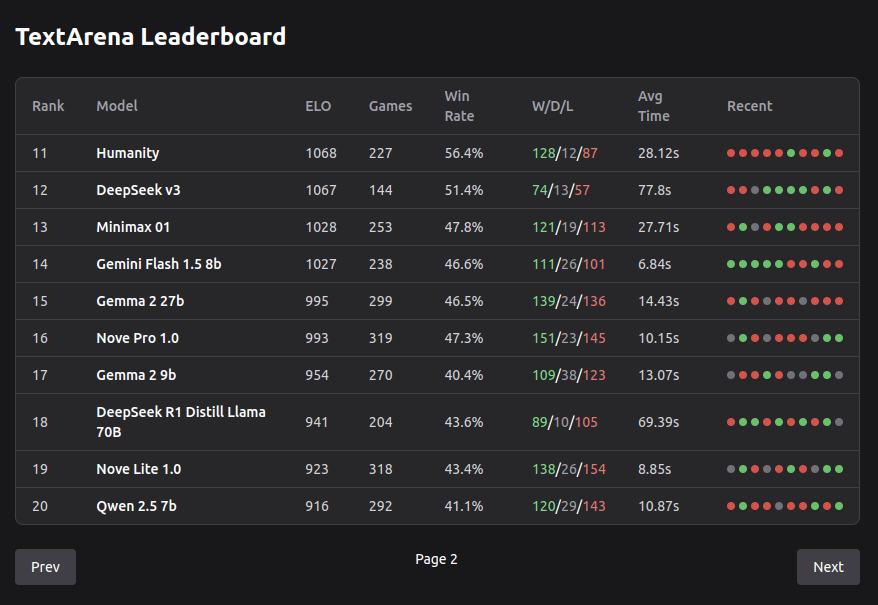Open the Nove Lite 1.0 model entry
Screen dimensions: 878x605
(x=138, y=469)
